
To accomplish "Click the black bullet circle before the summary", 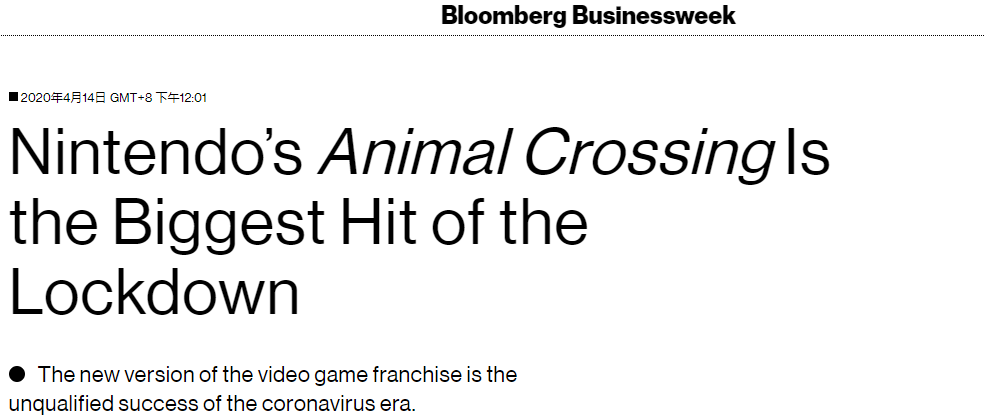I will pyautogui.click(x=17, y=375).
